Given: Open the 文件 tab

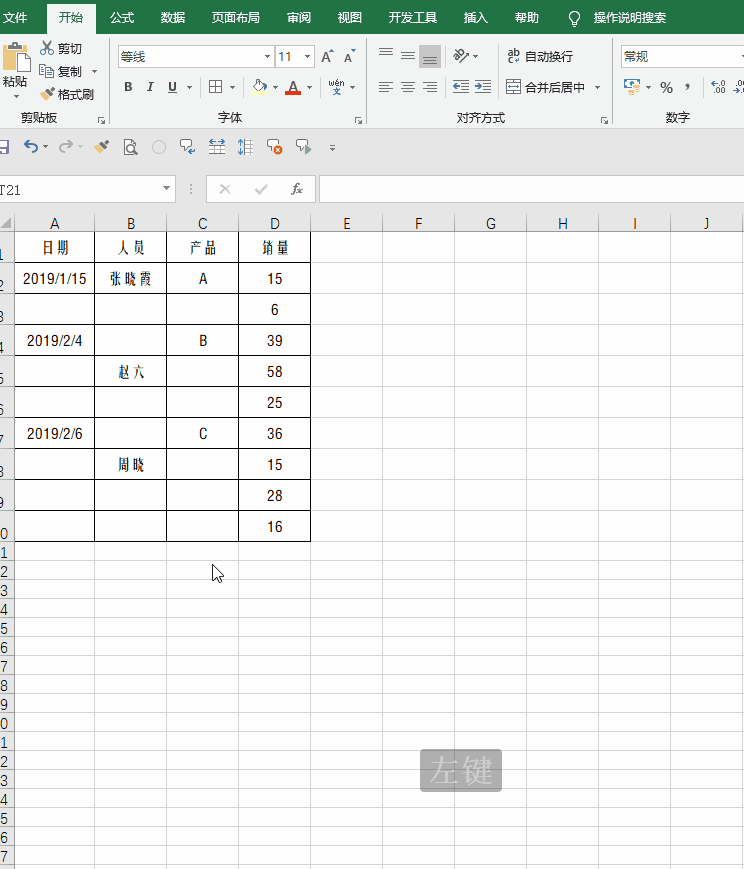Looking at the screenshot, I should 14,18.
